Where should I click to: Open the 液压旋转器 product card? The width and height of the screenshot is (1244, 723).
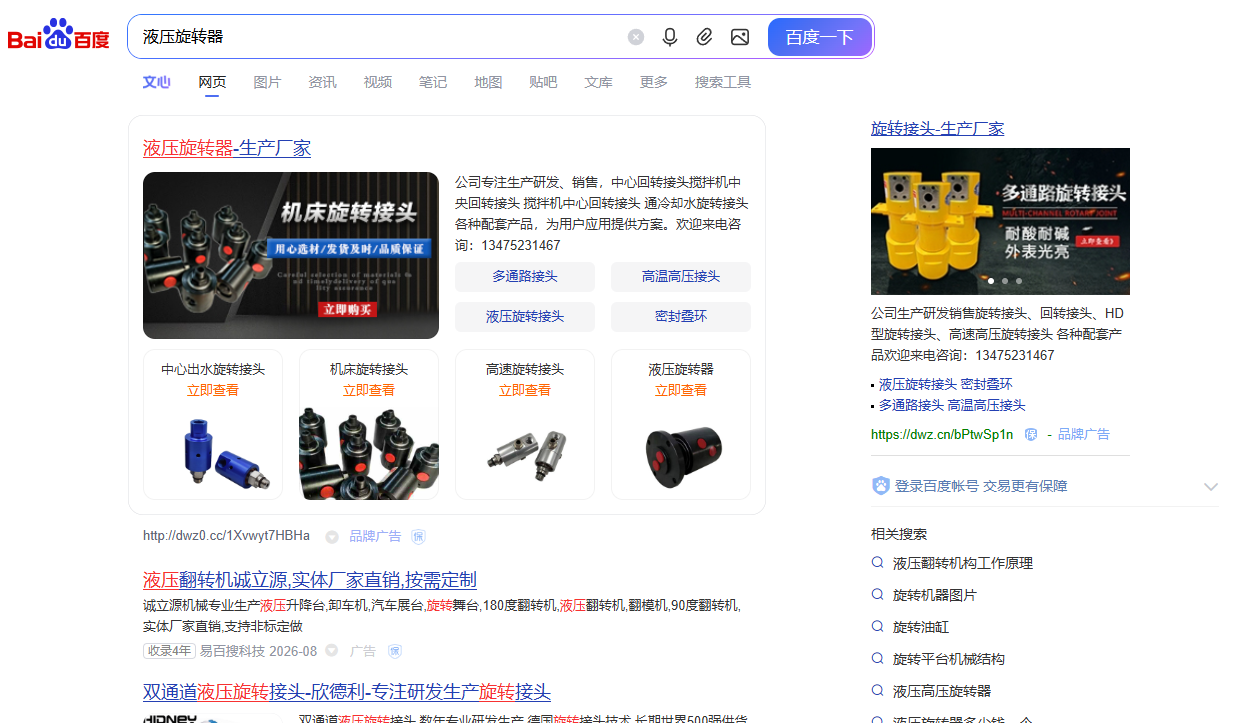[681, 424]
